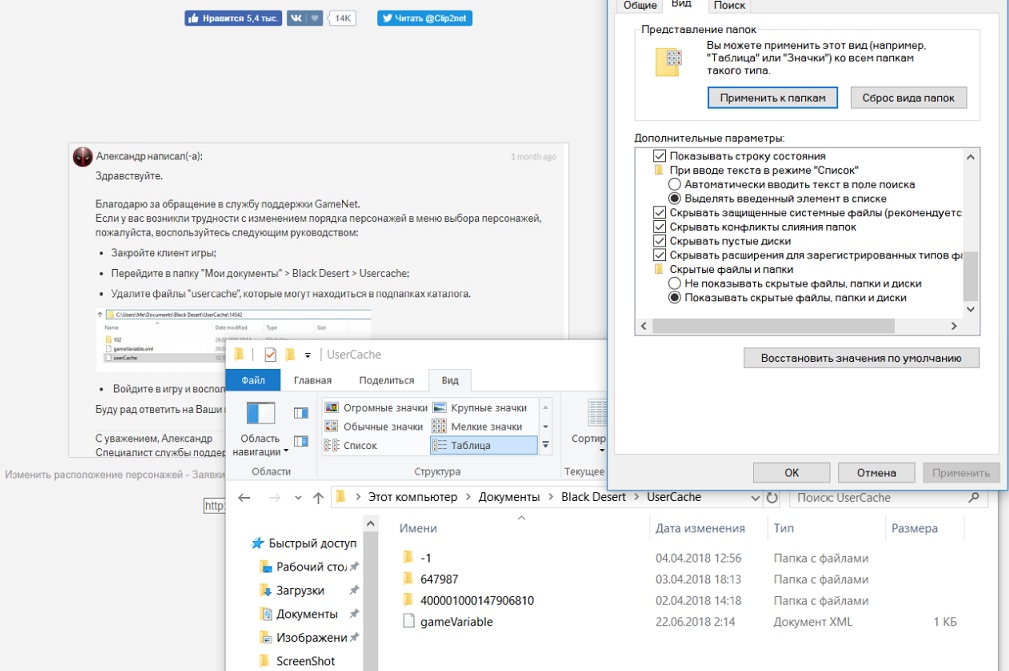Toggle Show status bar checkbox
The width and height of the screenshot is (1009, 671).
(x=659, y=156)
